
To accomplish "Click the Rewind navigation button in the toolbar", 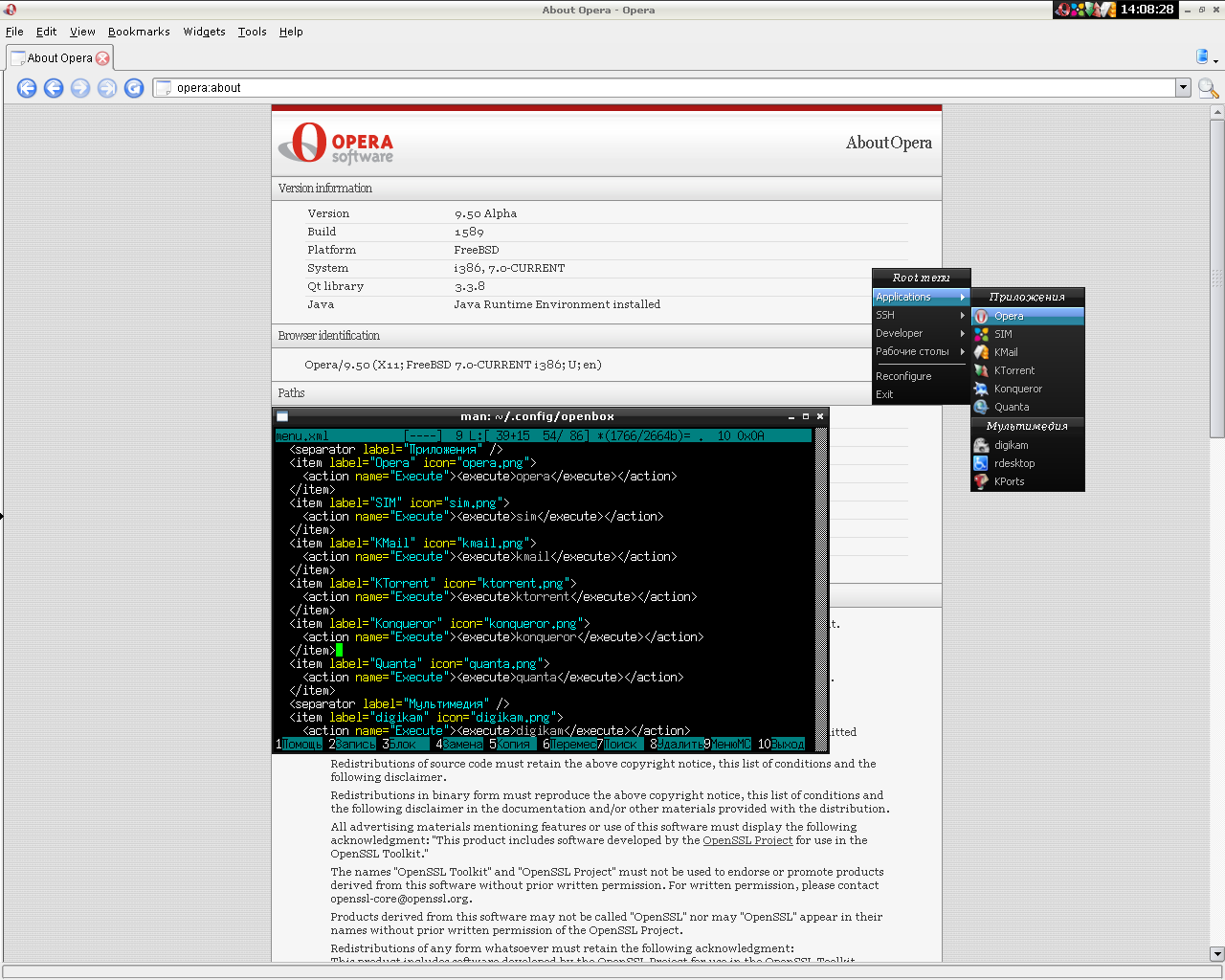I will [x=27, y=88].
